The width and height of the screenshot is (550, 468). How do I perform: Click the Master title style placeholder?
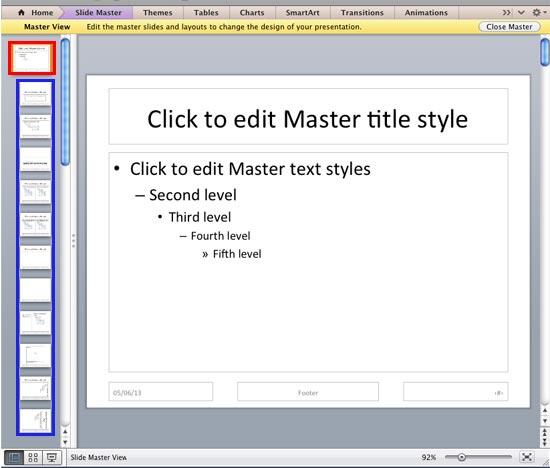[308, 116]
